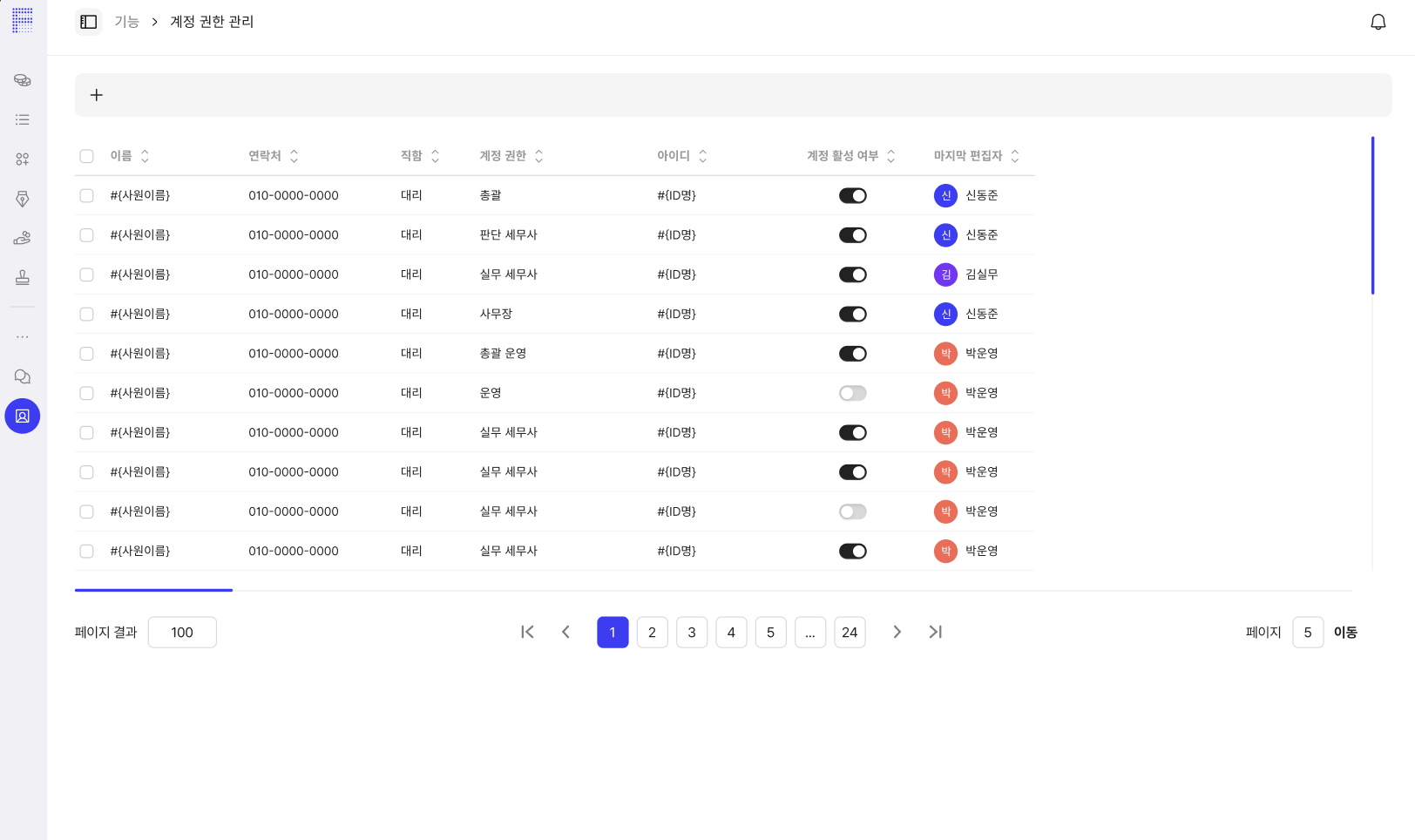Sort by 마지막 편집자 column arrows

click(x=1014, y=156)
